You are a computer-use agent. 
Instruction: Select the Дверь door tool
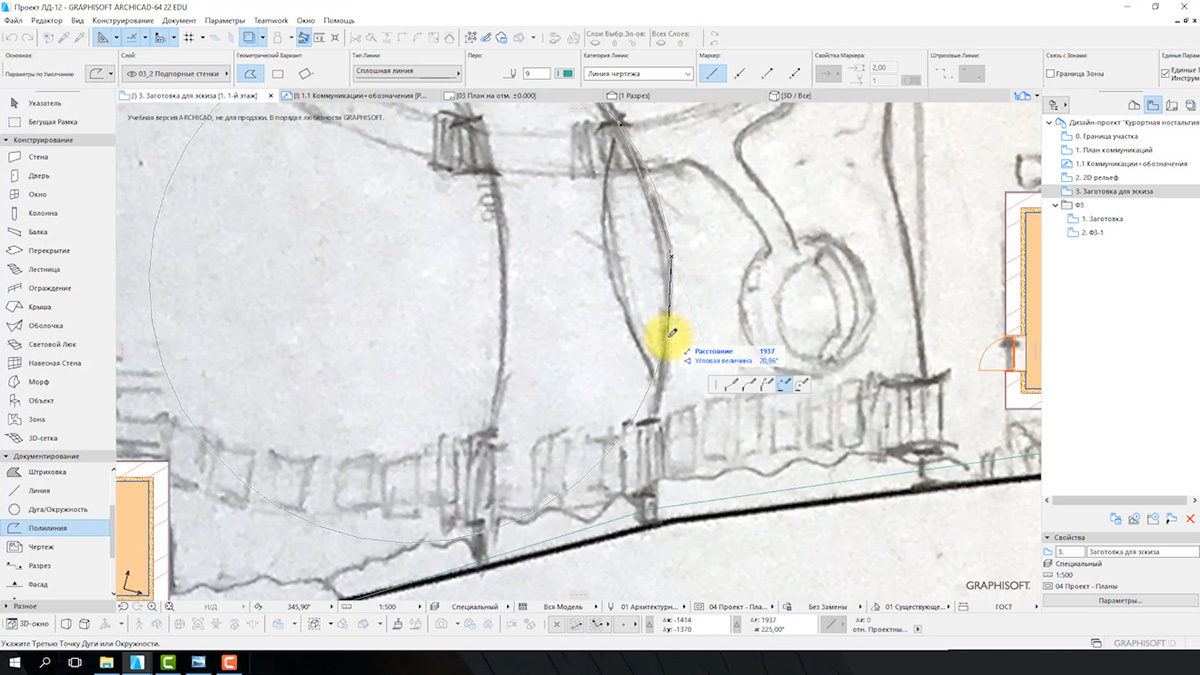click(x=57, y=176)
